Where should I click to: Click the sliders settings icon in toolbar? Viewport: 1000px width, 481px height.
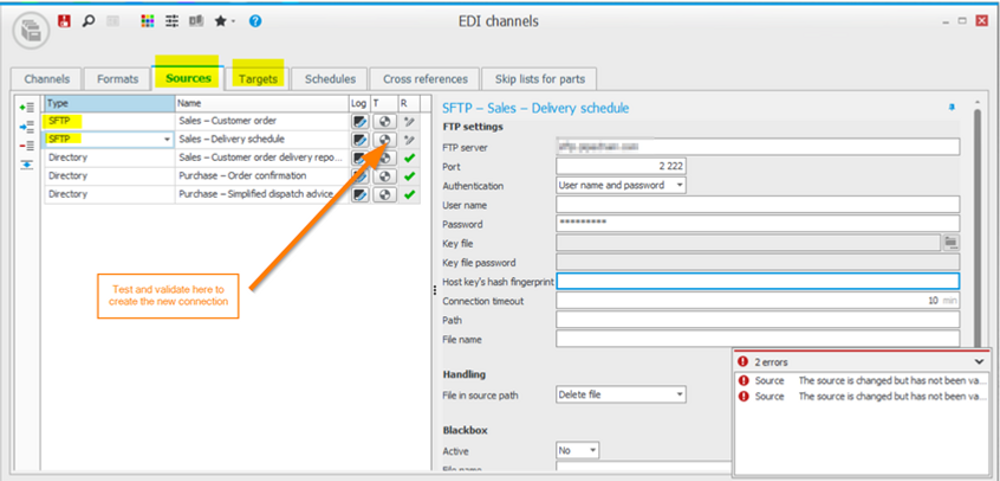pos(172,20)
